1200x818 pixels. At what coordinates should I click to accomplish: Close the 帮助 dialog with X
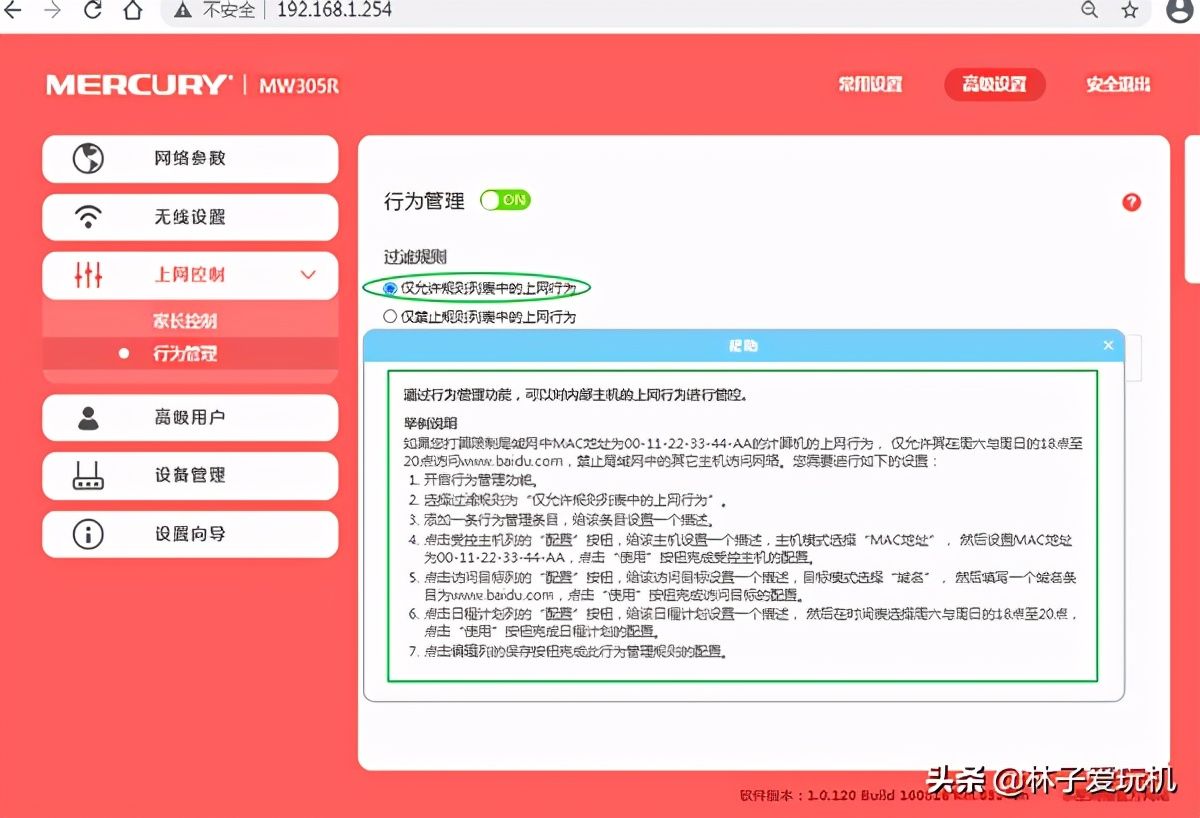1108,345
